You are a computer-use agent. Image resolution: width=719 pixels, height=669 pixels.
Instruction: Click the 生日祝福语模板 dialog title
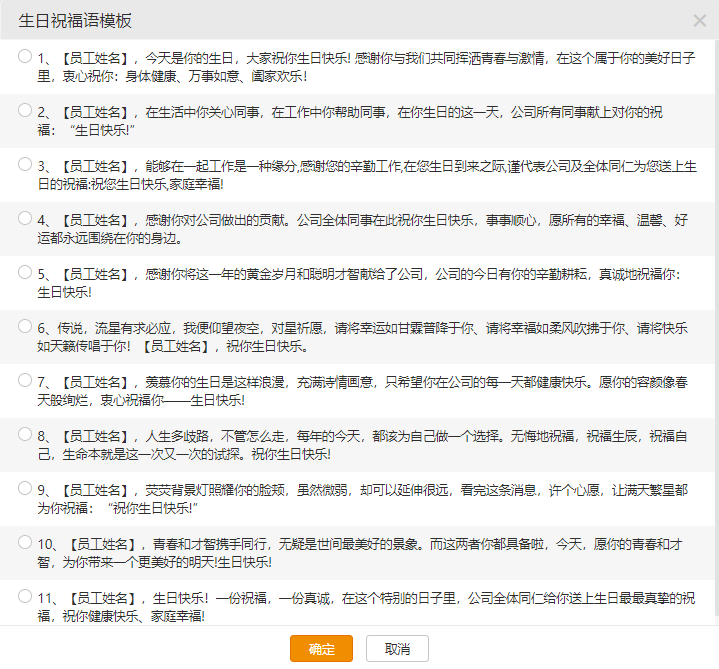tap(75, 21)
